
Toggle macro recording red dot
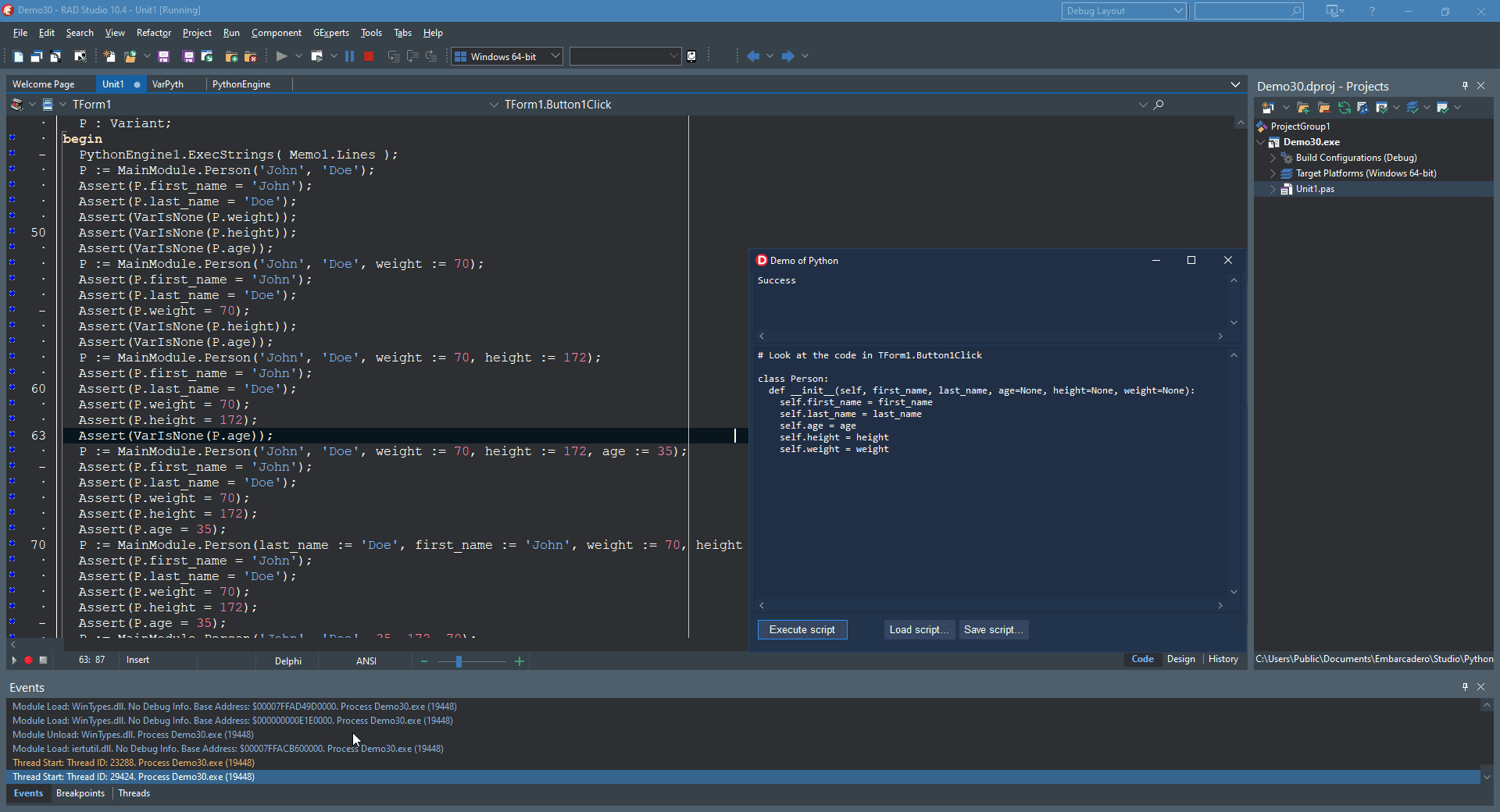[x=28, y=661]
